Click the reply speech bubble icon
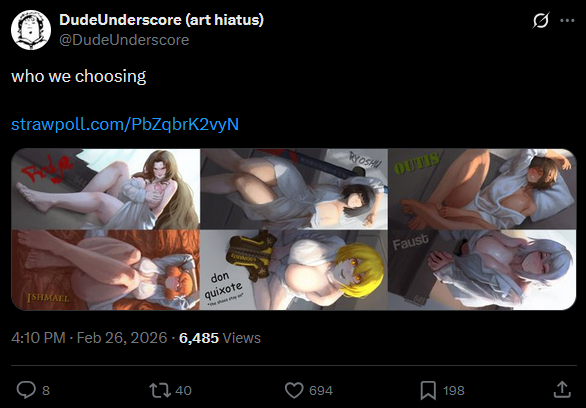Image resolution: width=586 pixels, height=408 pixels. click(x=26, y=390)
